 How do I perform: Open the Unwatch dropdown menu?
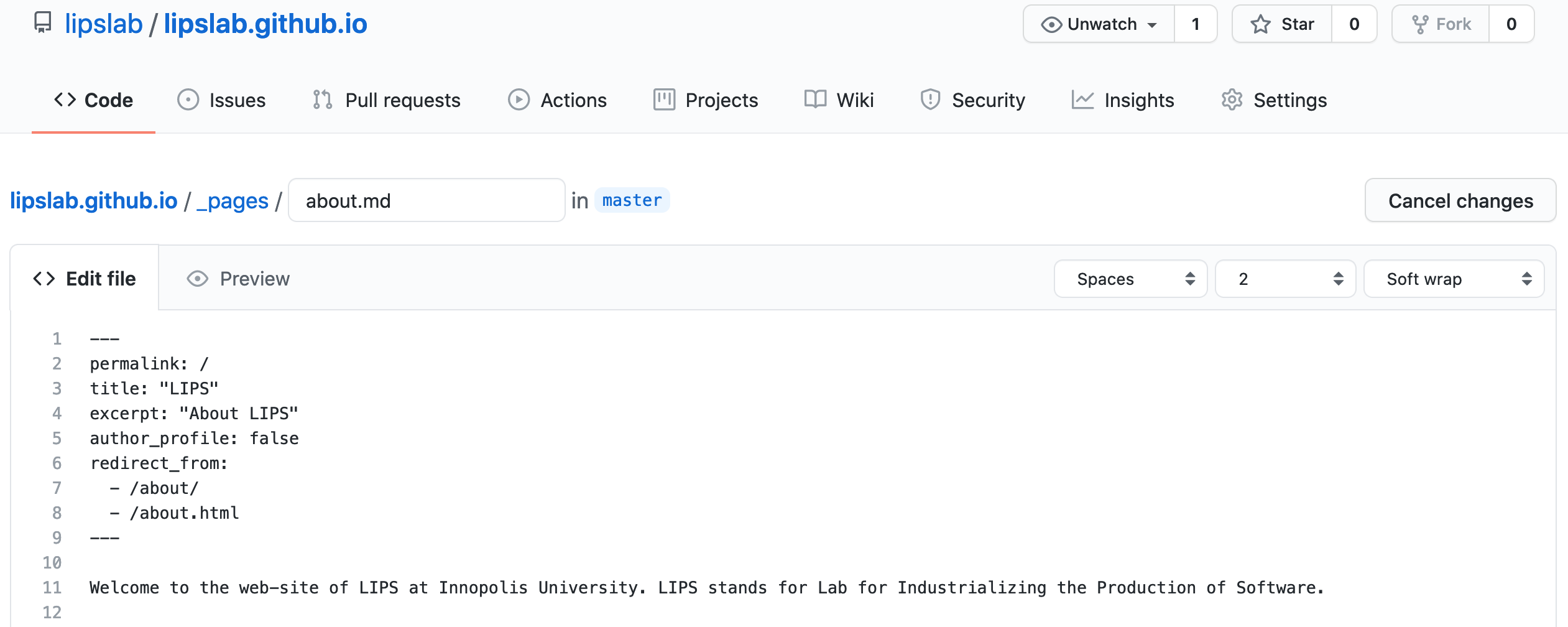[1099, 24]
